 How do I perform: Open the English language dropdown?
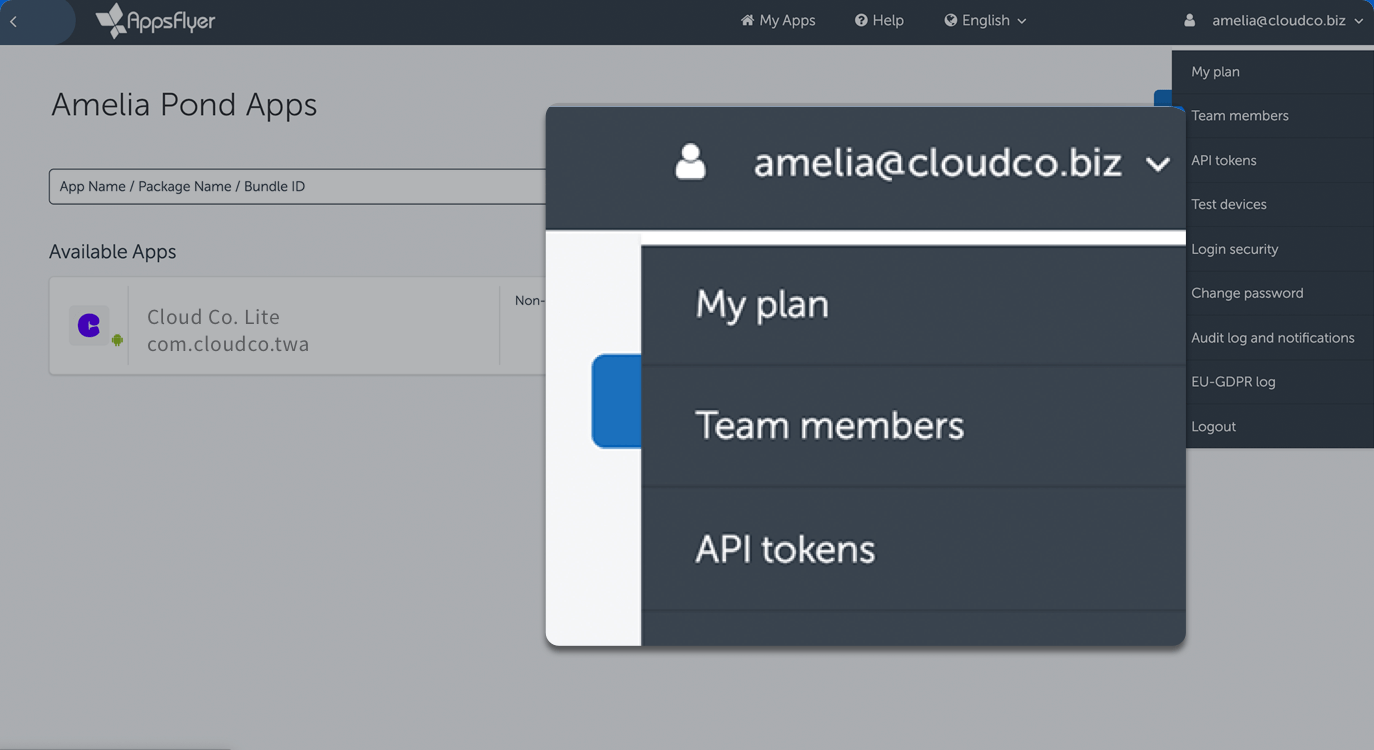click(985, 20)
